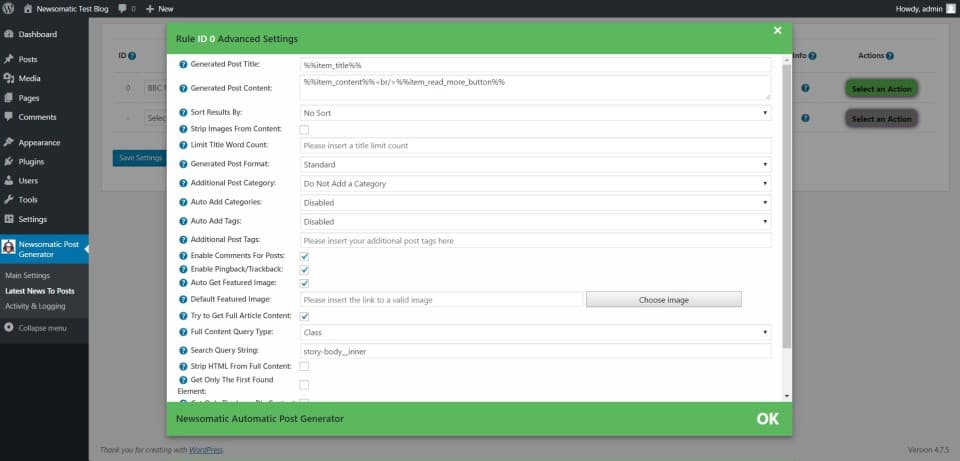The width and height of the screenshot is (960, 461).
Task: Click help icon beside Enable Pingback/Trackback
Action: 183,269
